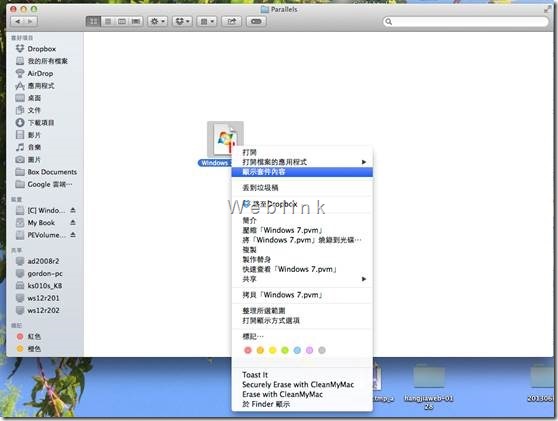Go back with the Finder back arrow

click(x=17, y=22)
